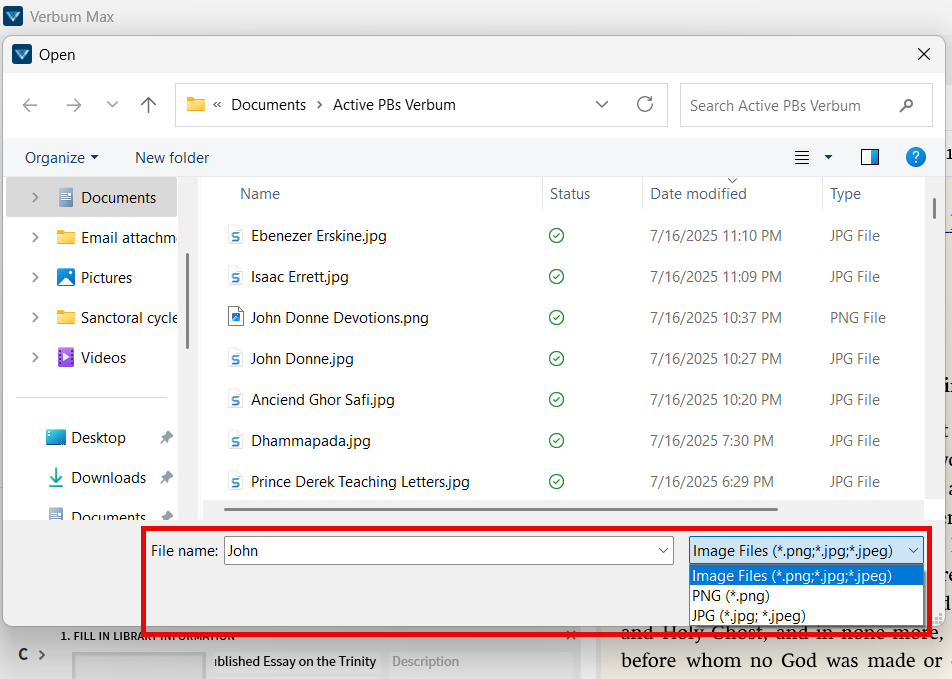Click the Verbum Max app icon
The width and height of the screenshot is (952, 679).
pyautogui.click(x=13, y=16)
